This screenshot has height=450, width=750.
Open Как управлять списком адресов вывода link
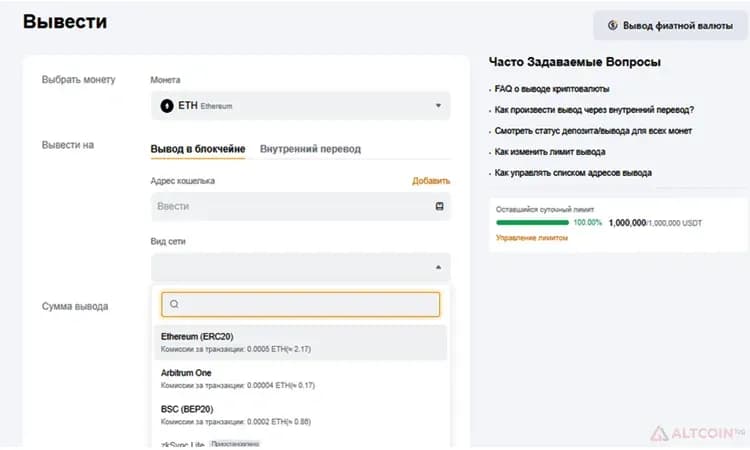pyautogui.click(x=573, y=173)
